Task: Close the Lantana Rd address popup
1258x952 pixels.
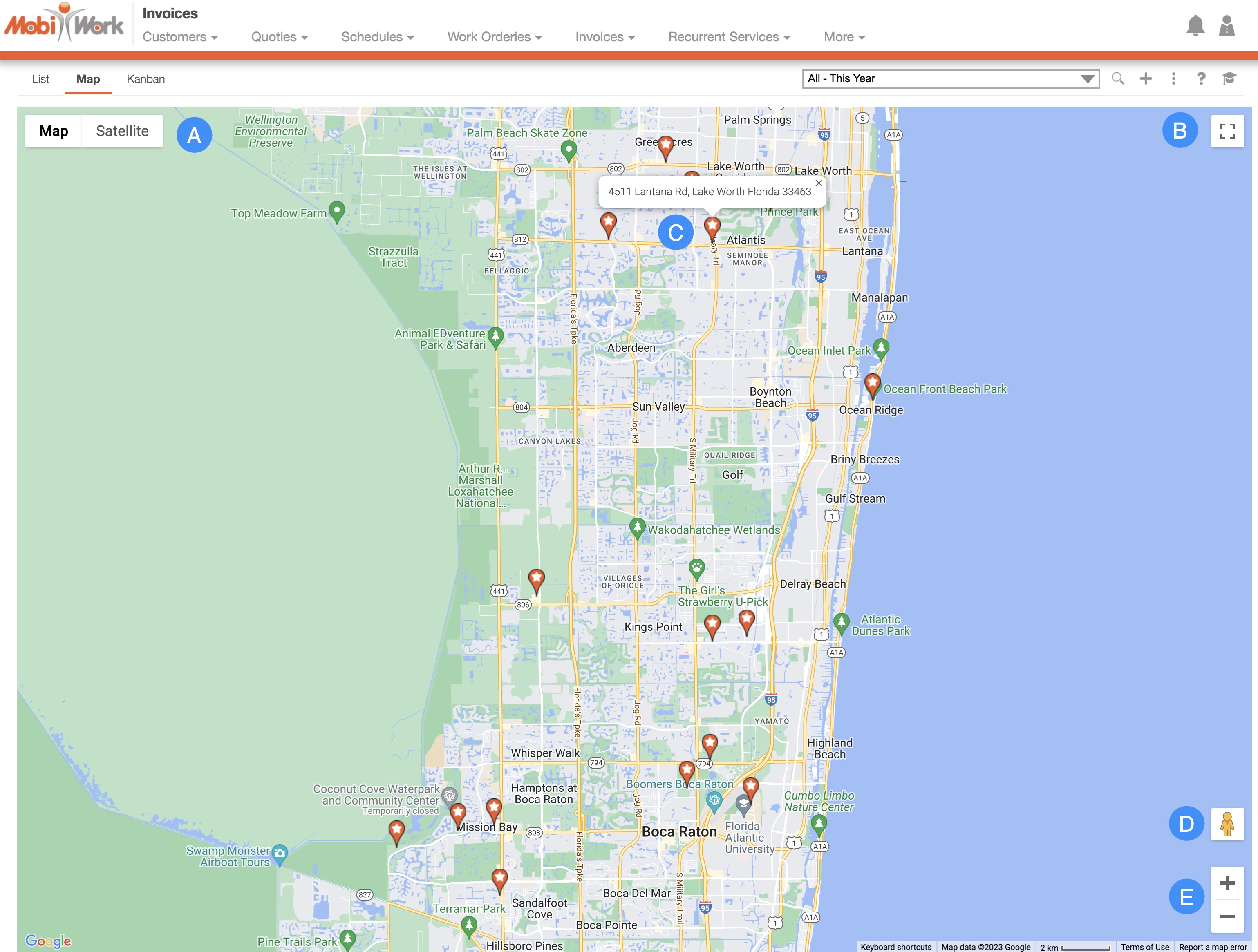Action: click(x=818, y=183)
